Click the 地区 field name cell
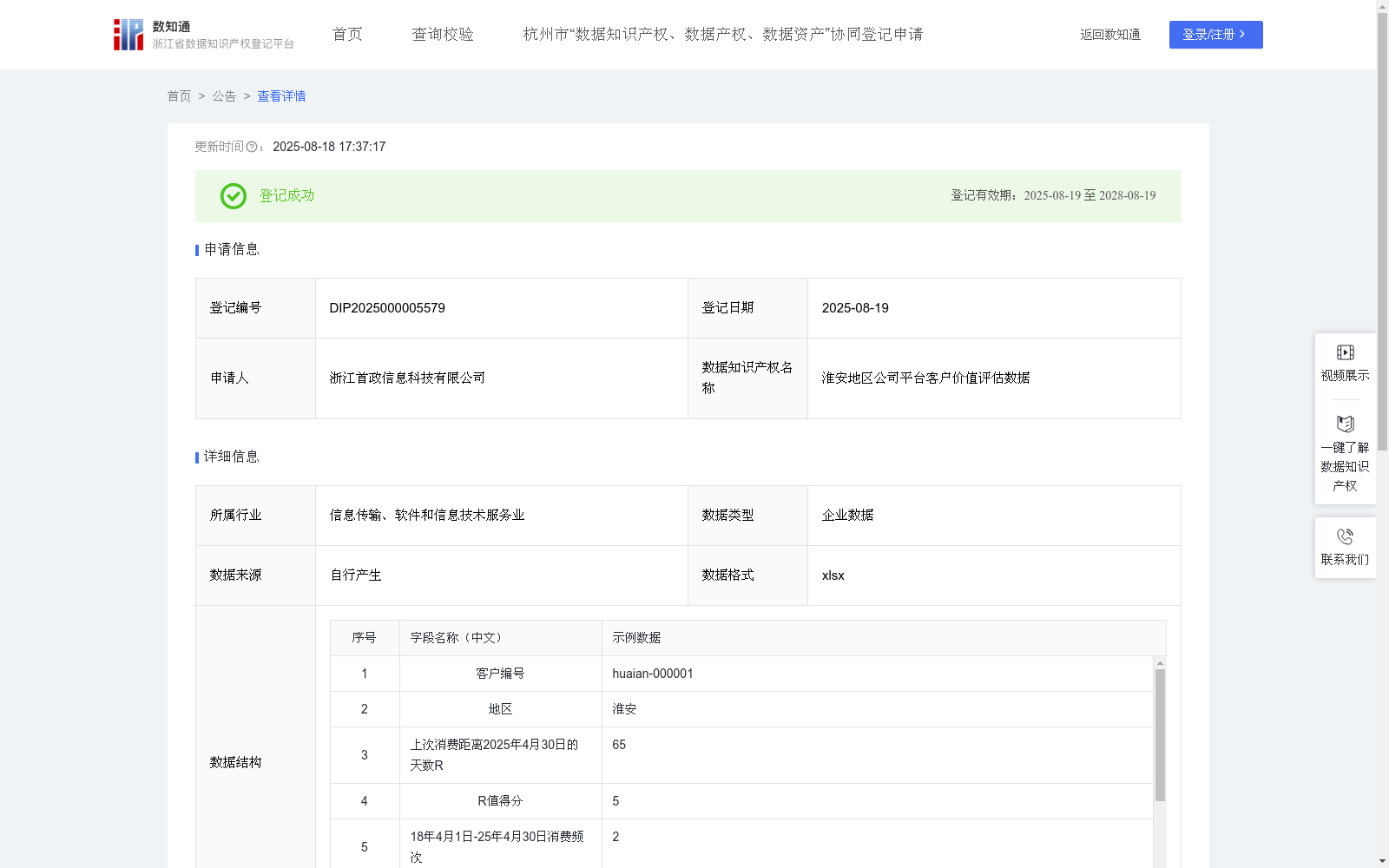Image resolution: width=1389 pixels, height=868 pixels. click(500, 709)
